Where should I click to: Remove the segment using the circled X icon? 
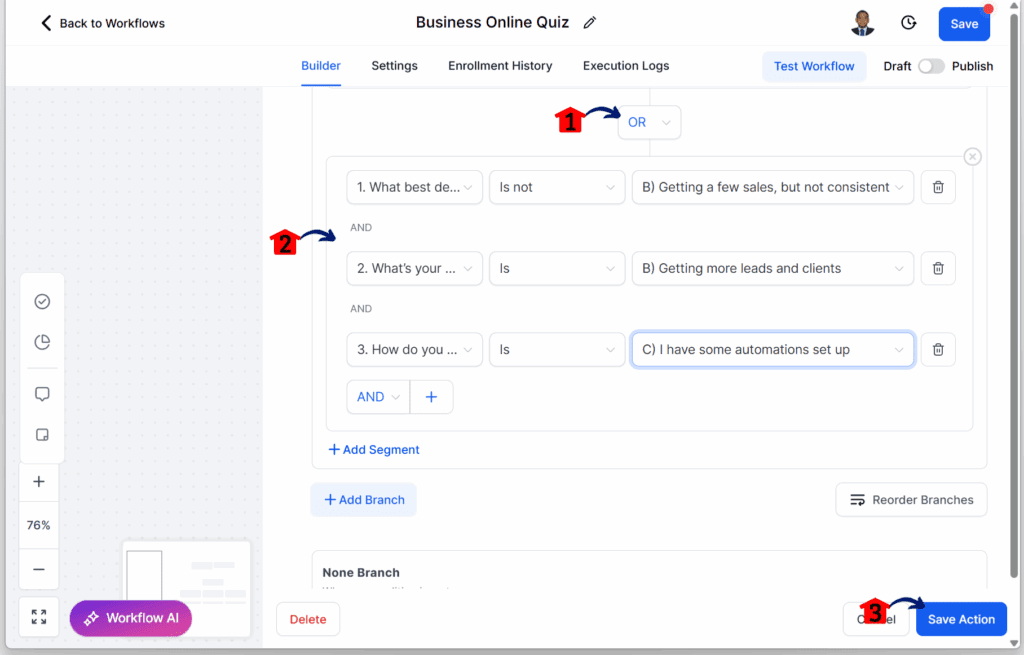click(972, 157)
